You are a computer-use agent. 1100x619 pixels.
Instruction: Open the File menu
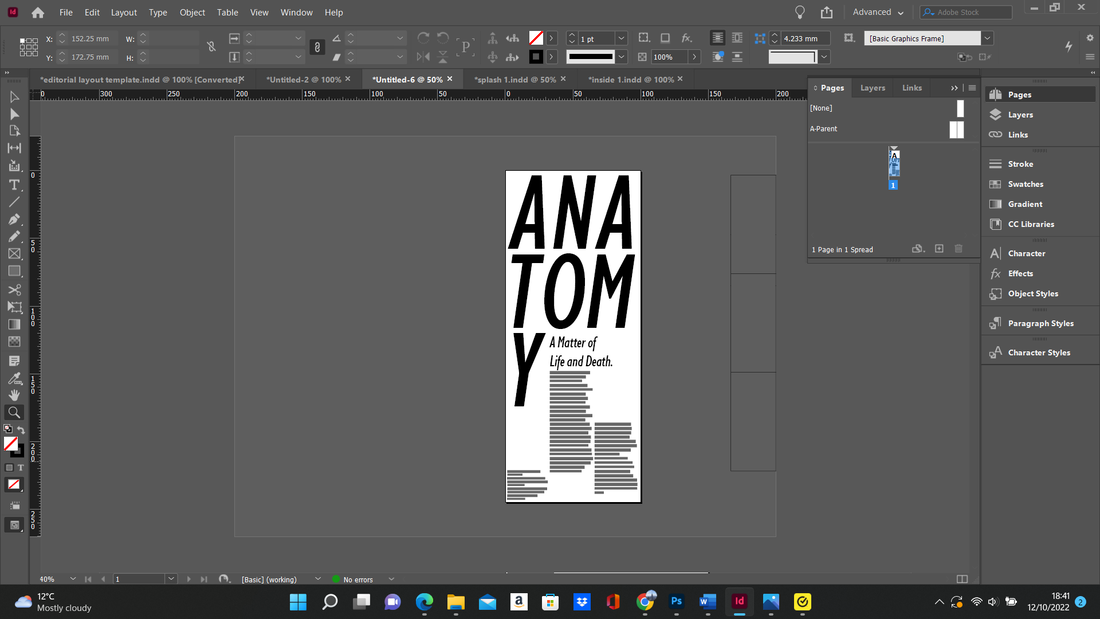point(66,12)
